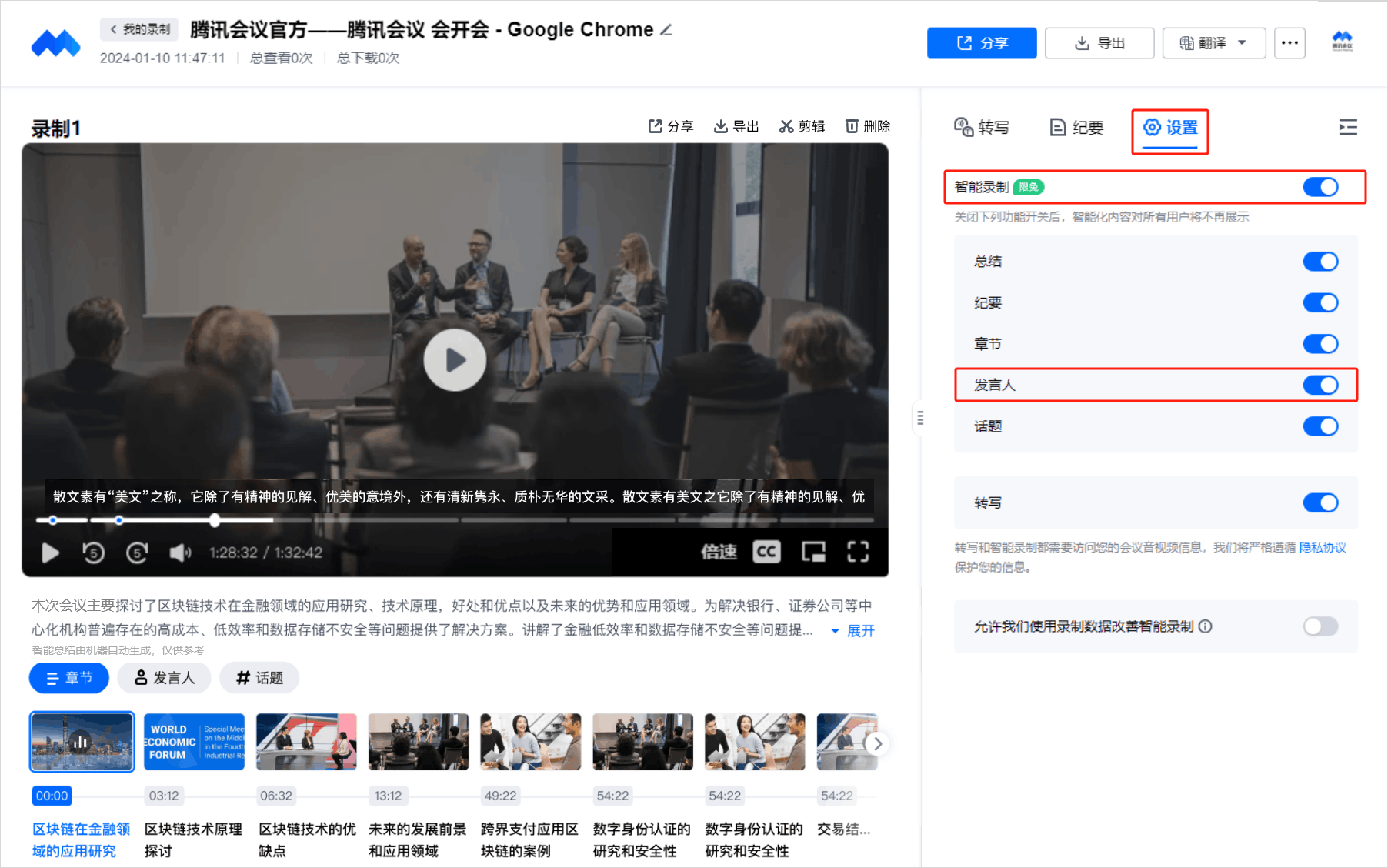Image resolution: width=1388 pixels, height=868 pixels.
Task: Click the 03:12 timestamp badge
Action: click(164, 796)
